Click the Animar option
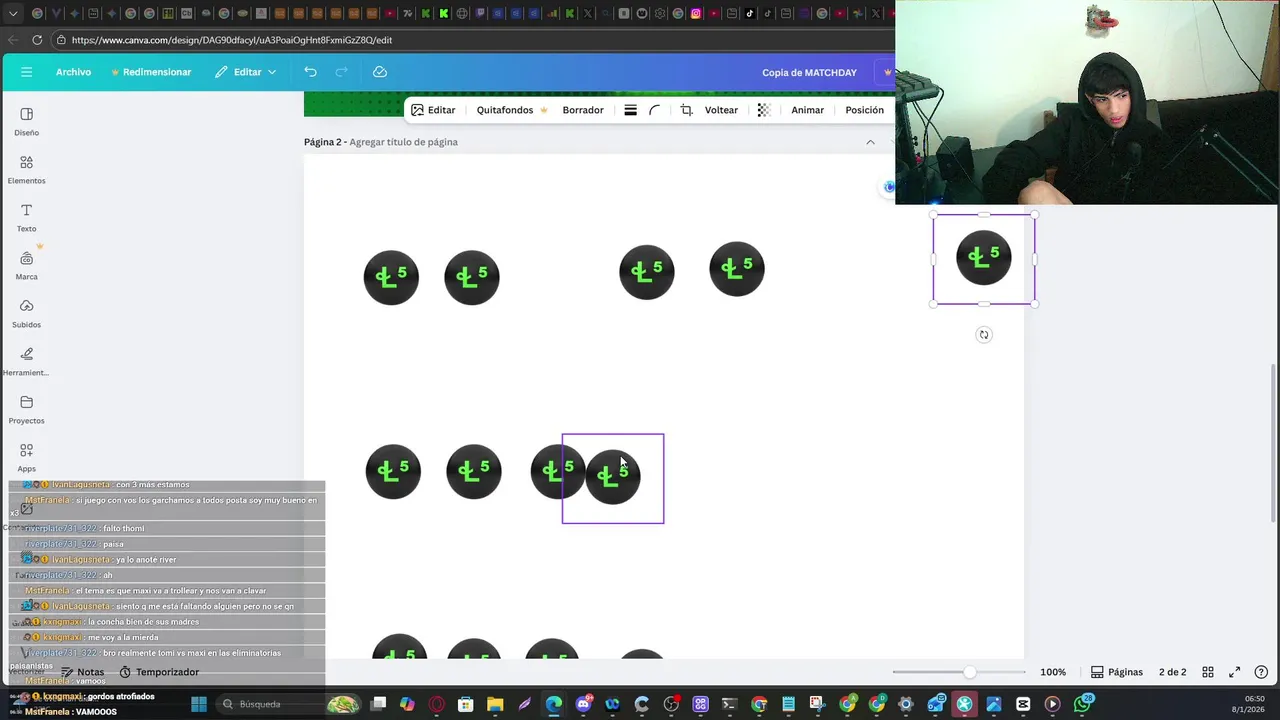The width and height of the screenshot is (1280, 720). point(808,110)
